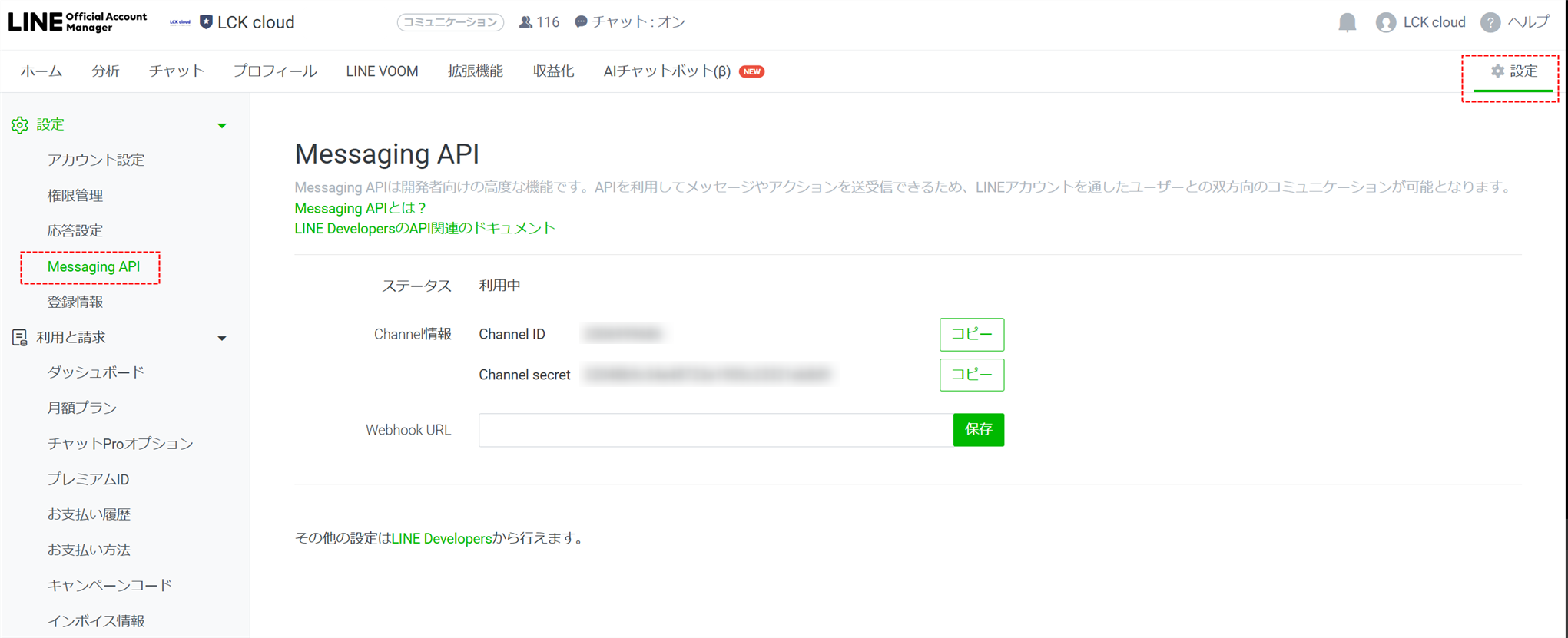Open LINE DevelopersのAPI関連のドキュメント link
The height and width of the screenshot is (638, 1568).
coord(425,228)
